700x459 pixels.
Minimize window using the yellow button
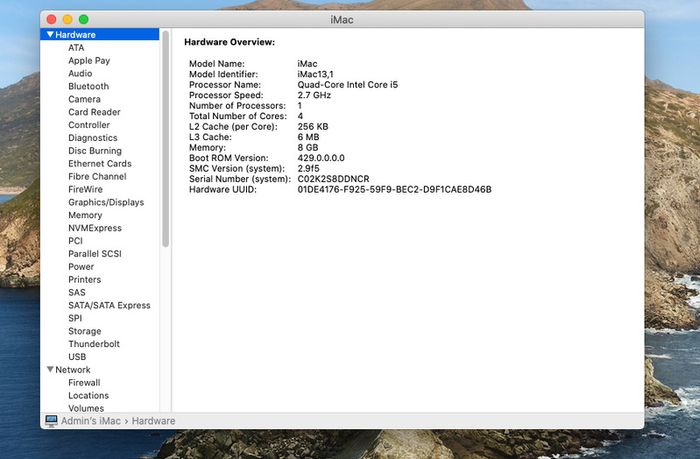pyautogui.click(x=67, y=19)
